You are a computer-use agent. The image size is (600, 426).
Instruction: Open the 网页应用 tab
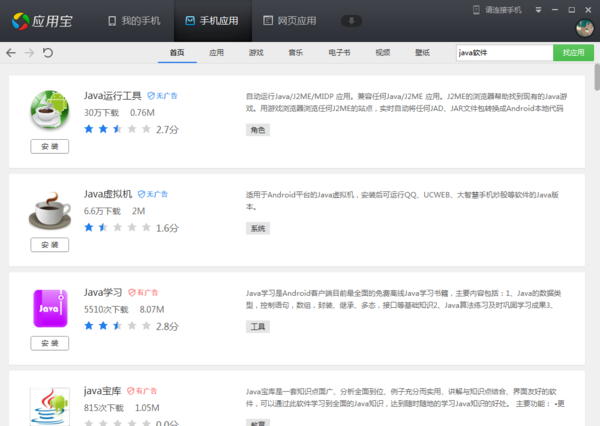pos(290,21)
